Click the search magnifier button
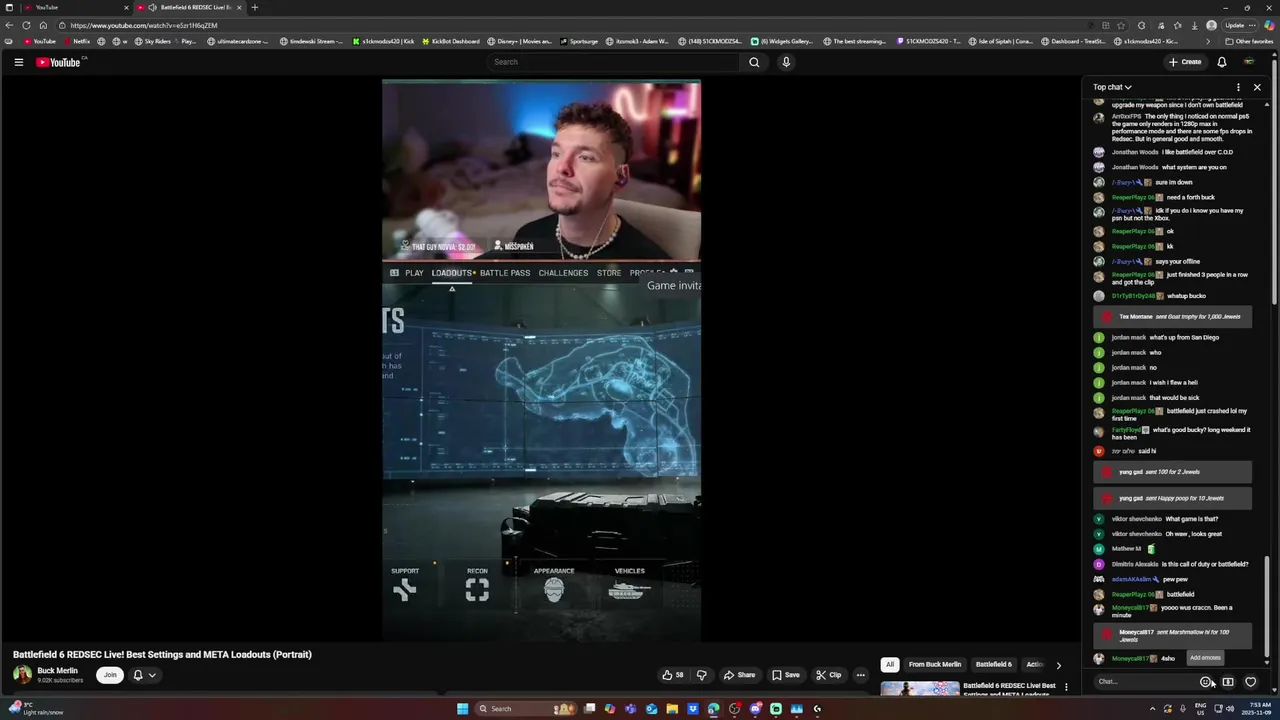This screenshot has height=720, width=1280. [x=754, y=62]
